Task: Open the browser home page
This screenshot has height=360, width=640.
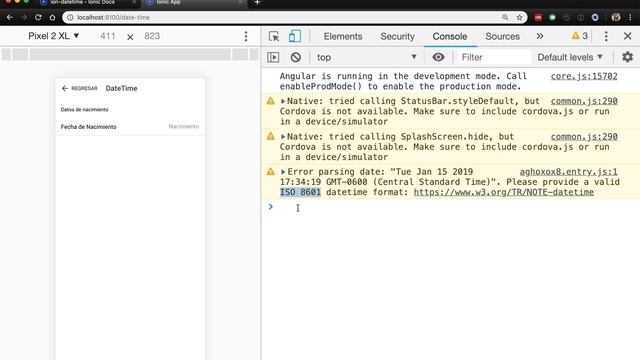Action: tap(52, 18)
